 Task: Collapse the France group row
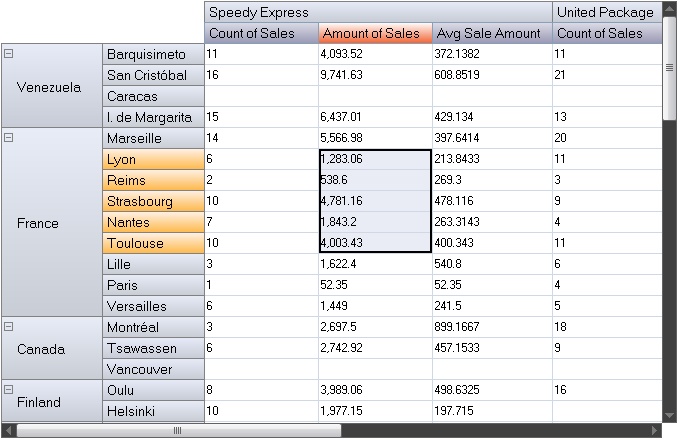point(9,138)
